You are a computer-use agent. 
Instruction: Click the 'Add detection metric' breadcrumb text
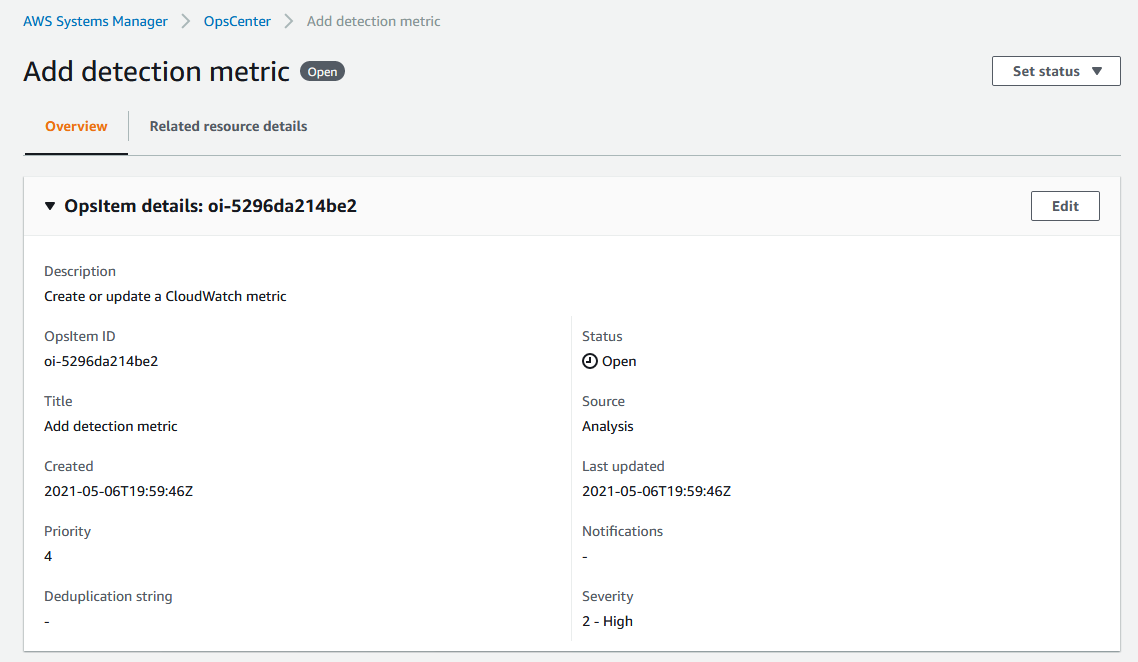tap(373, 21)
